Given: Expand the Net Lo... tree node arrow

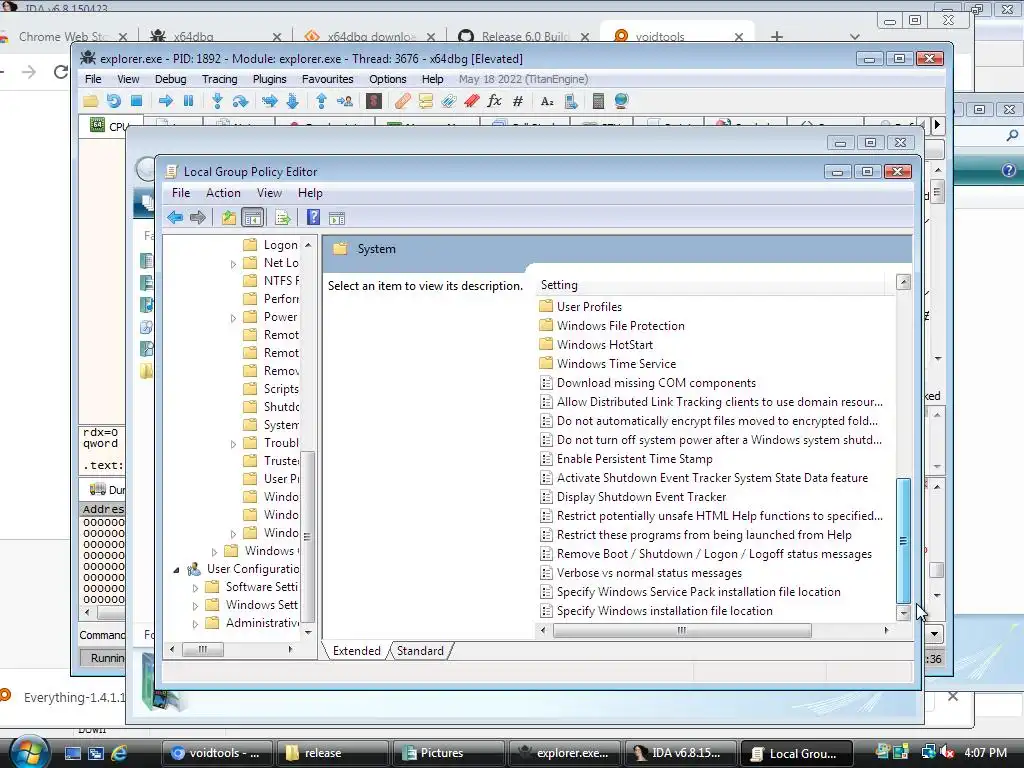Looking at the screenshot, I should (234, 264).
